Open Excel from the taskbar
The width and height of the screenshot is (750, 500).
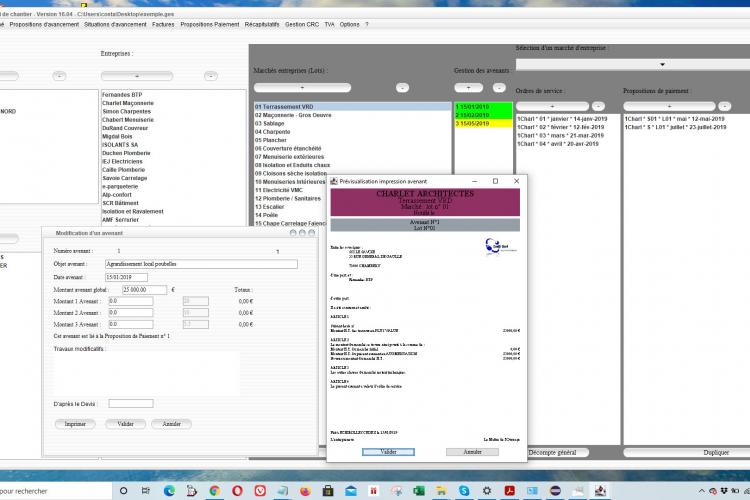tap(419, 490)
